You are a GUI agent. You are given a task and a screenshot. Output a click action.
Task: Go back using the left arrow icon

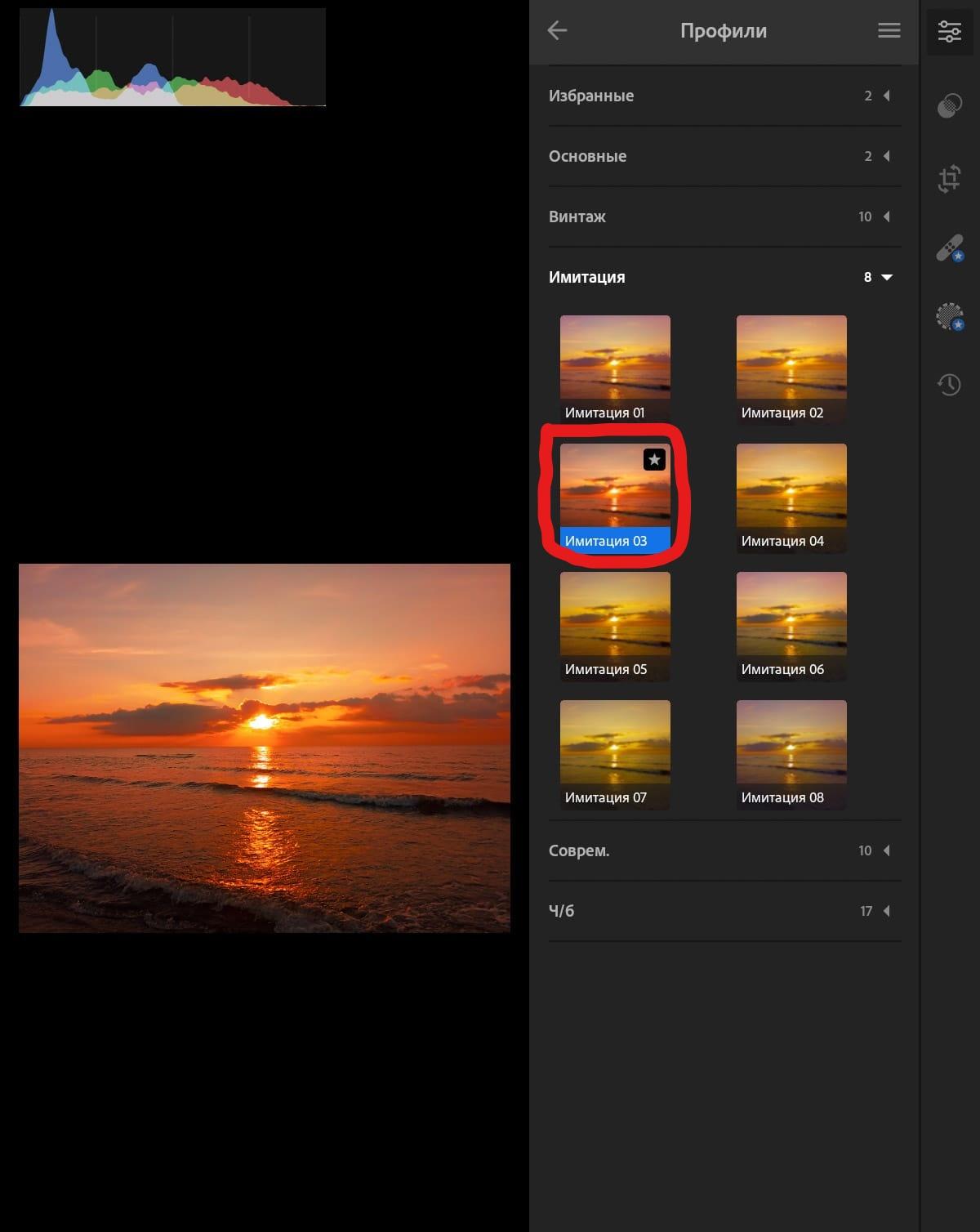[x=557, y=30]
